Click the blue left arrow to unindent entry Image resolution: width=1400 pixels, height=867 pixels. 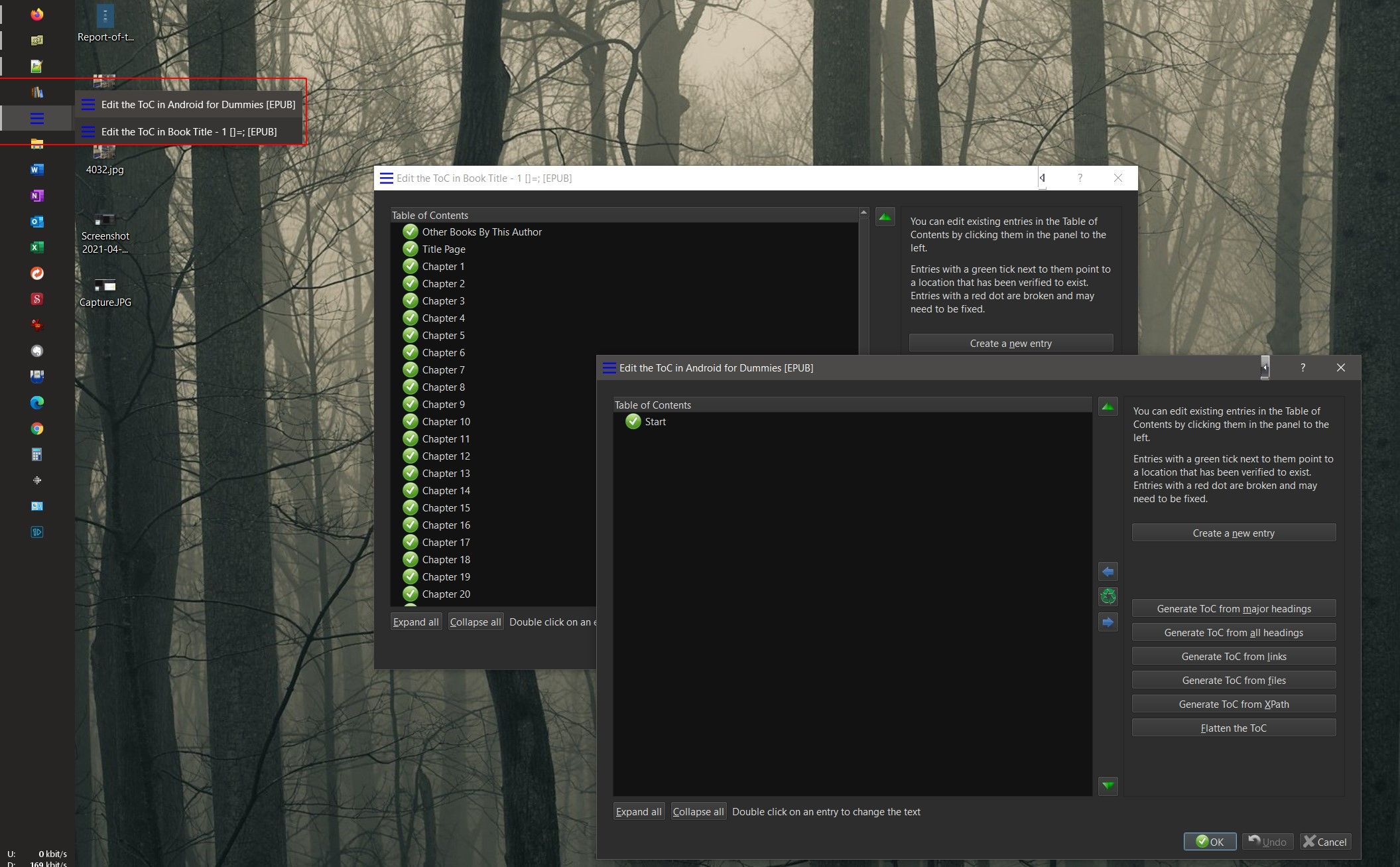pos(1108,571)
